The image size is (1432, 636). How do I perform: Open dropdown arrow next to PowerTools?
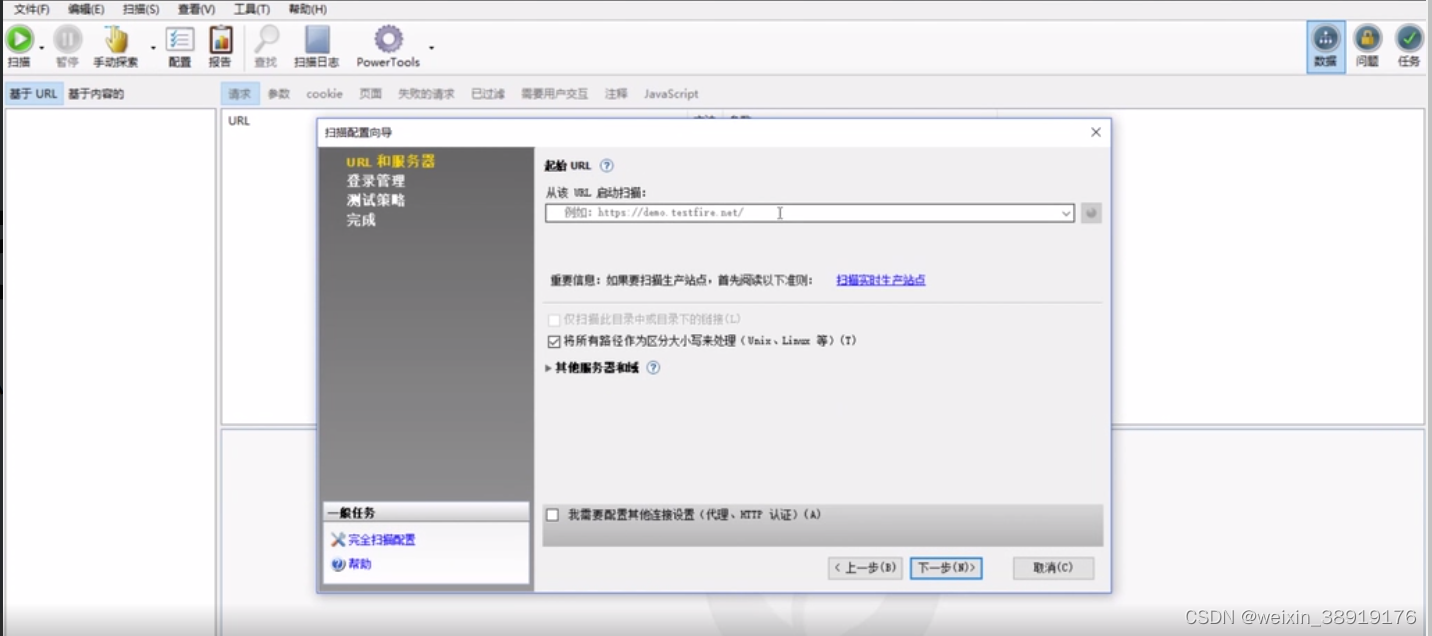431,47
